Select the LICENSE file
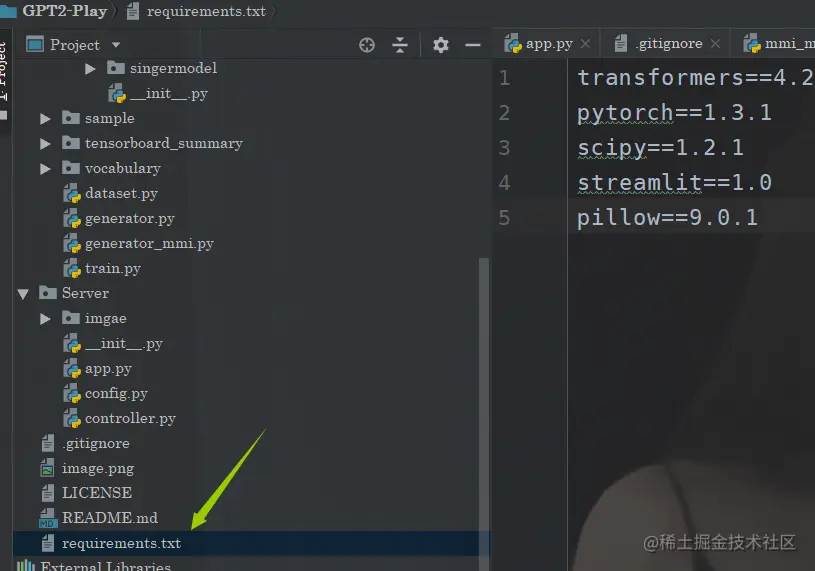815x571 pixels. [x=97, y=493]
